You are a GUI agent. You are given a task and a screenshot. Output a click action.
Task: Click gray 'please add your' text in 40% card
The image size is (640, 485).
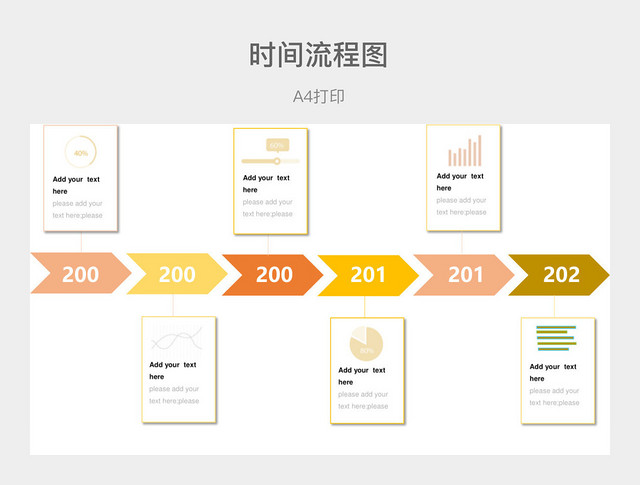point(78,203)
